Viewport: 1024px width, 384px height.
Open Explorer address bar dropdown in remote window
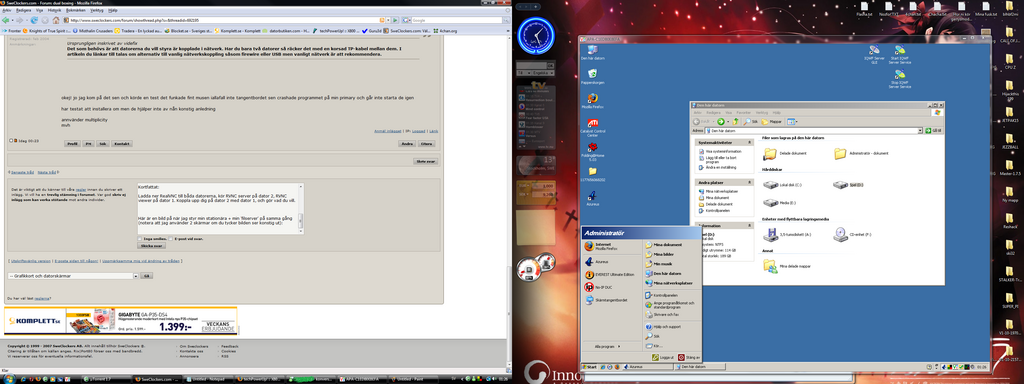[x=920, y=131]
